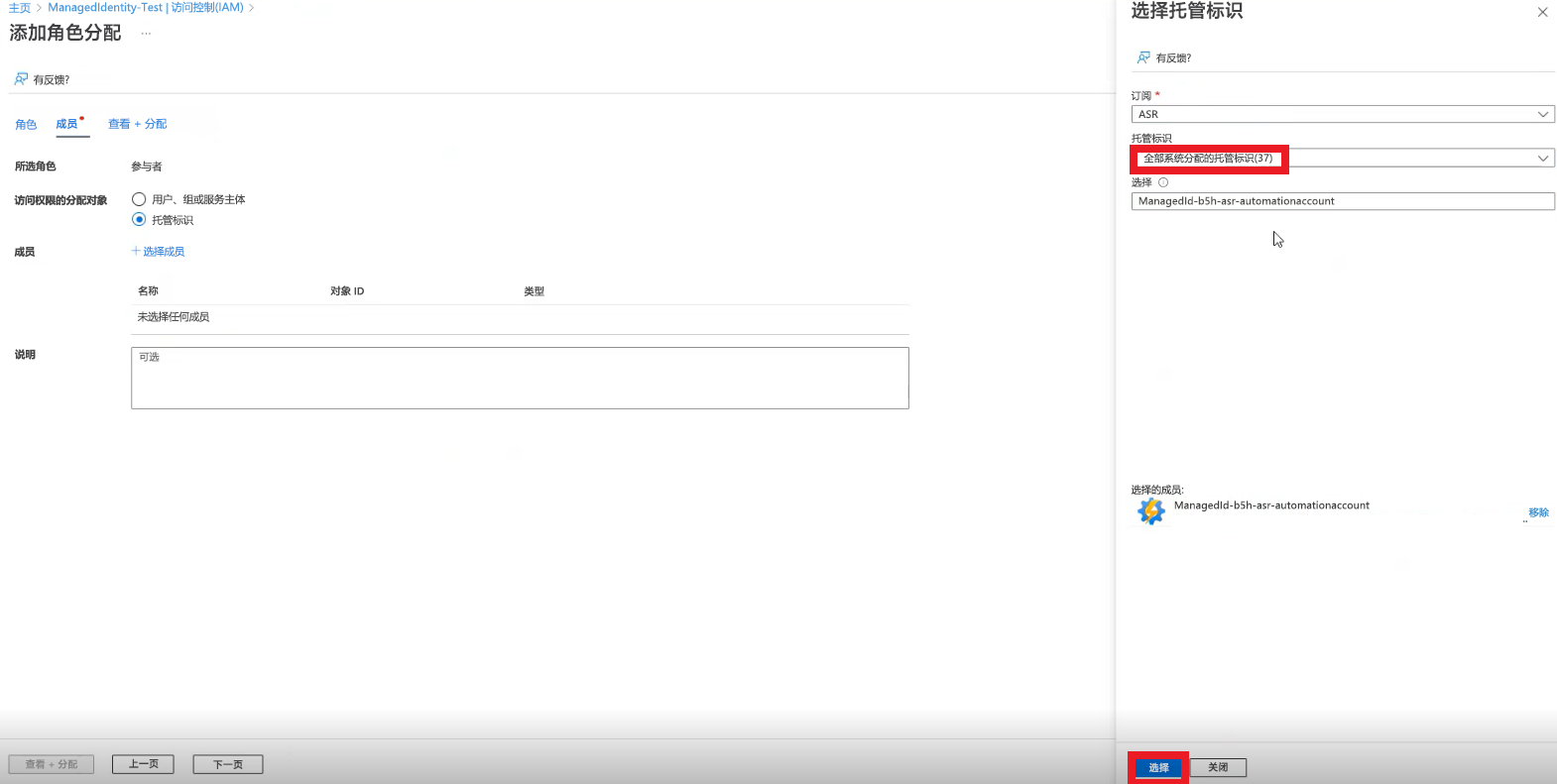This screenshot has width=1557, height=784.
Task: Switch to the 成员 tab
Action: click(66, 124)
